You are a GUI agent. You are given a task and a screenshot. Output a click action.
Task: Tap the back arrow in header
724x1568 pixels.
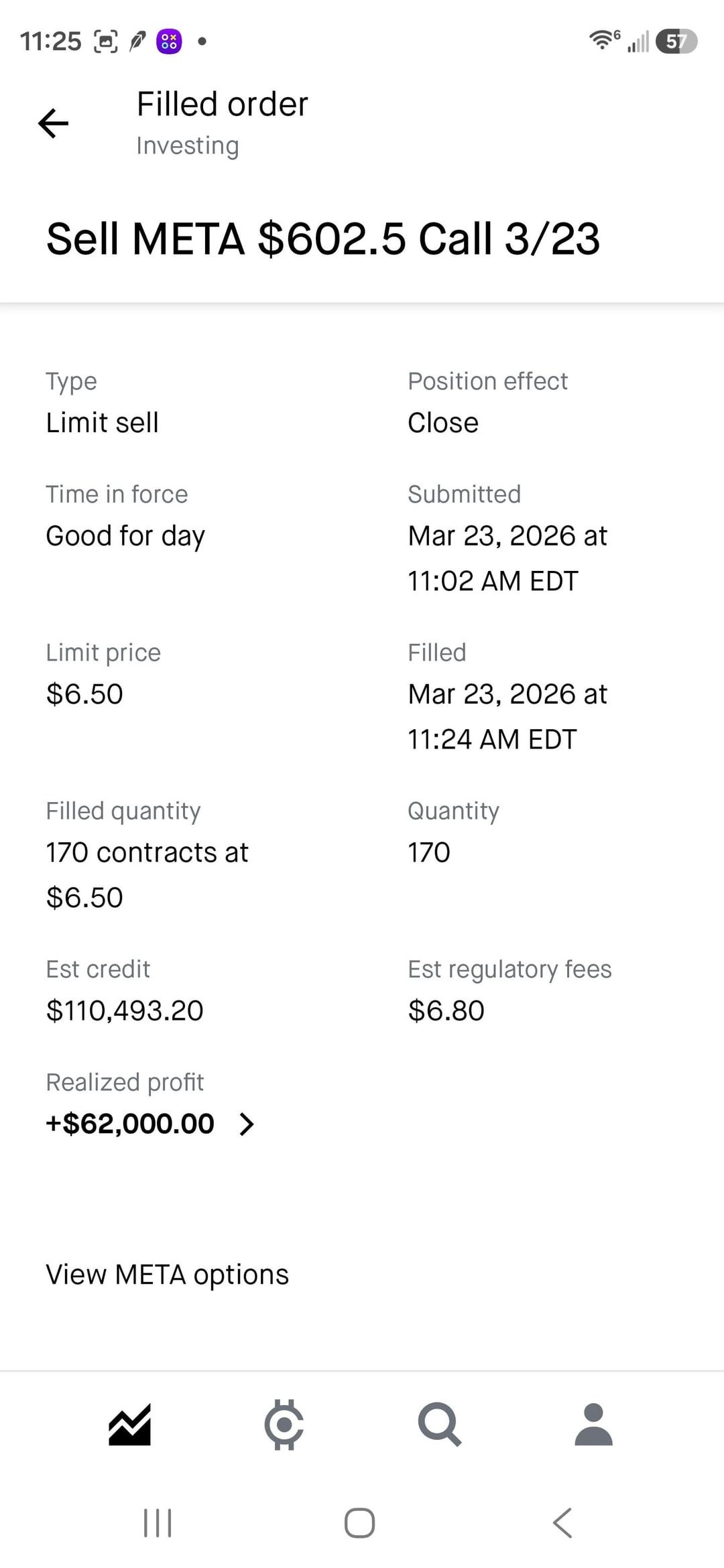(54, 123)
